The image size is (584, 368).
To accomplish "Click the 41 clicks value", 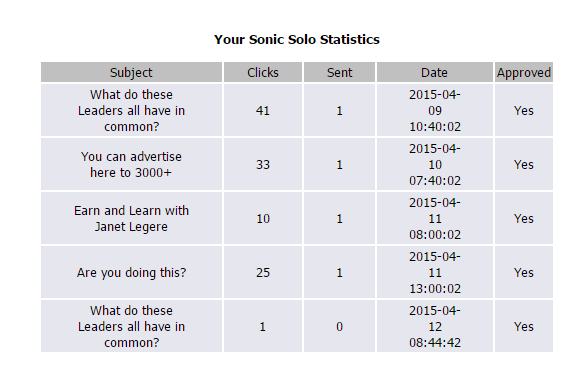I will [263, 111].
